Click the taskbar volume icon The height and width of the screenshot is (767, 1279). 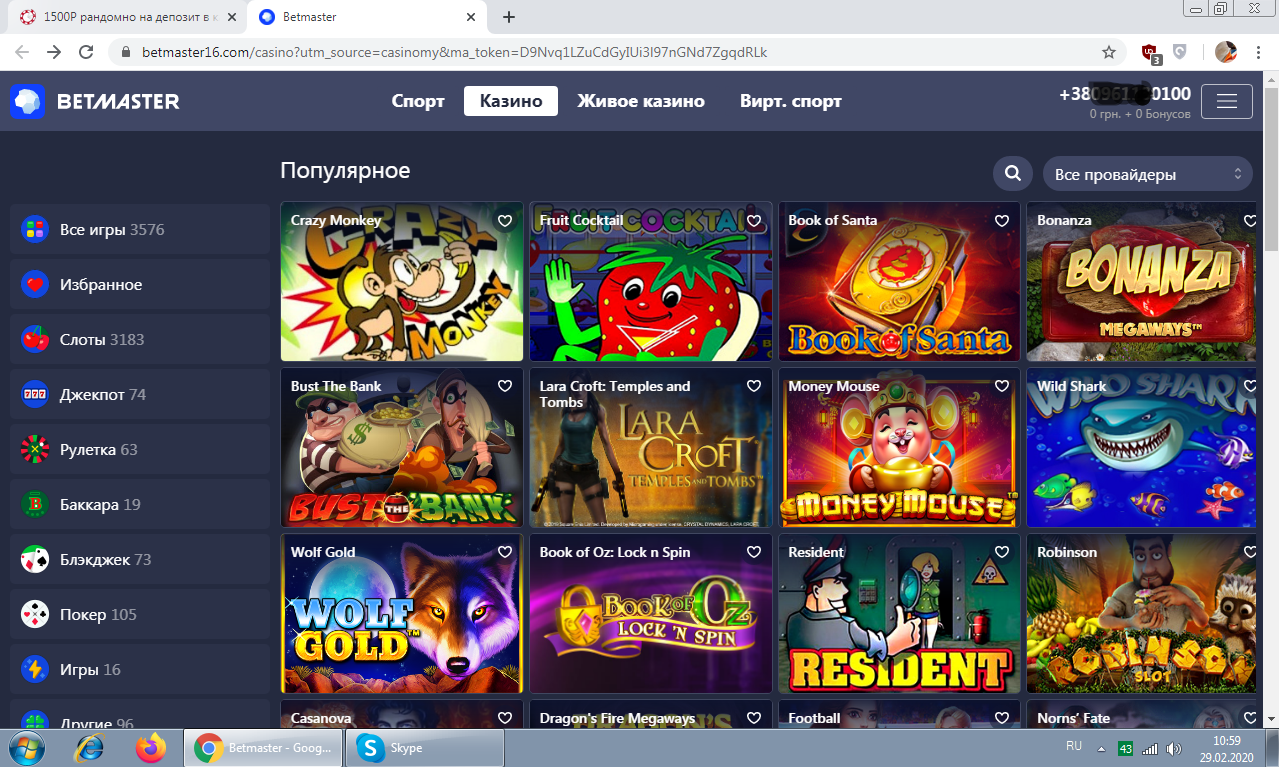click(1173, 749)
